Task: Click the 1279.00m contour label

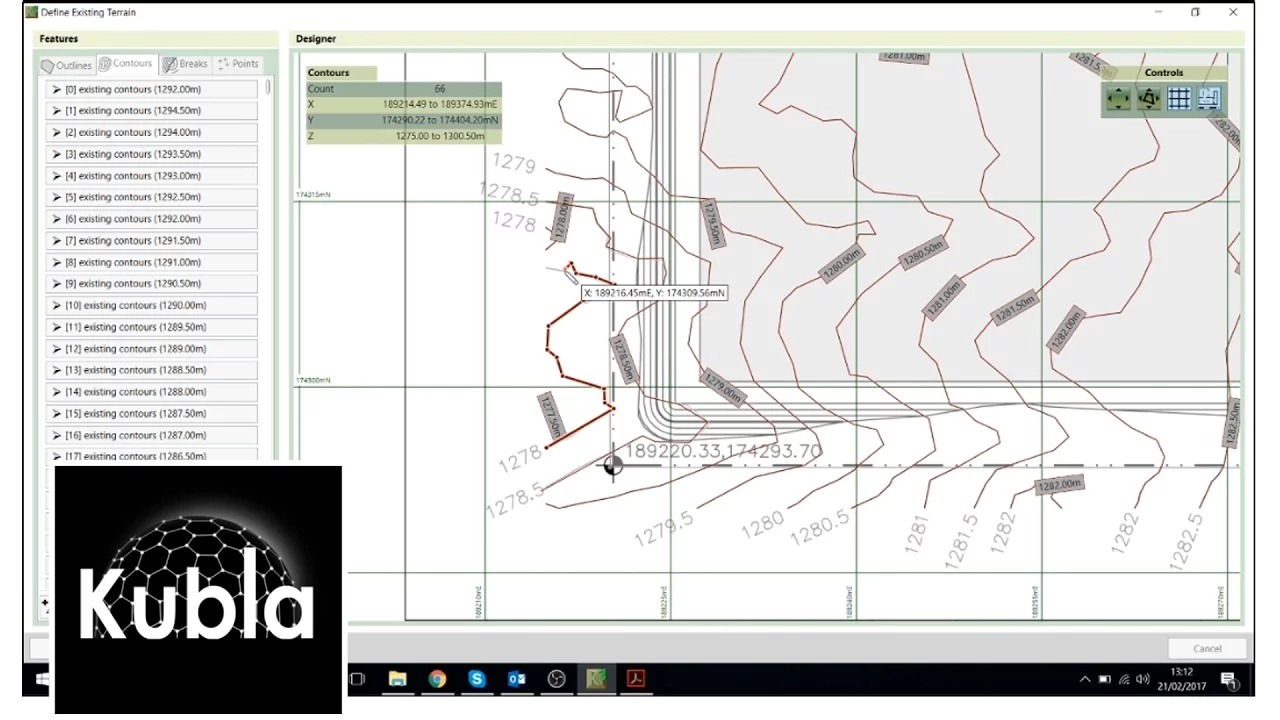Action: click(x=724, y=387)
